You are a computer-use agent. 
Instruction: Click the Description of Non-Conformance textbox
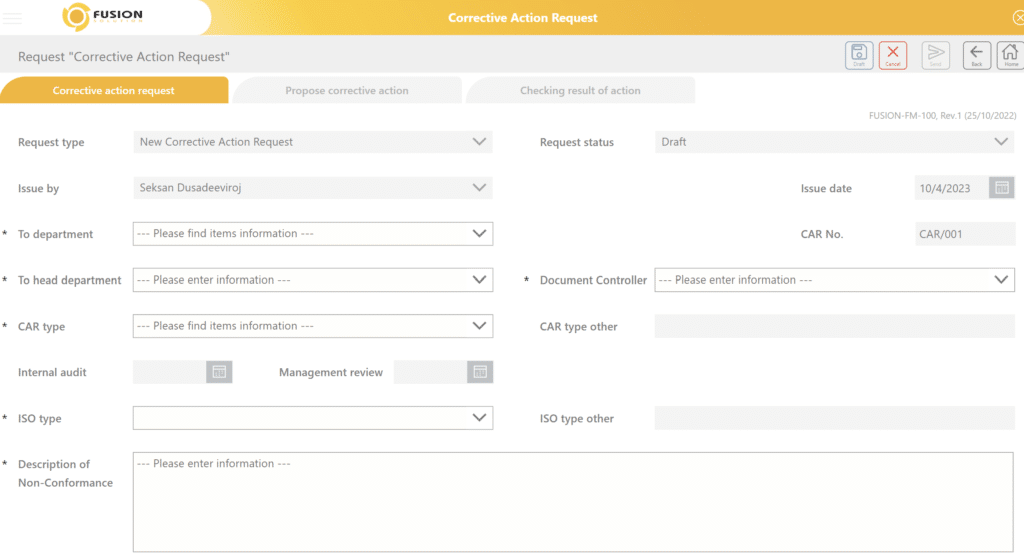(573, 502)
